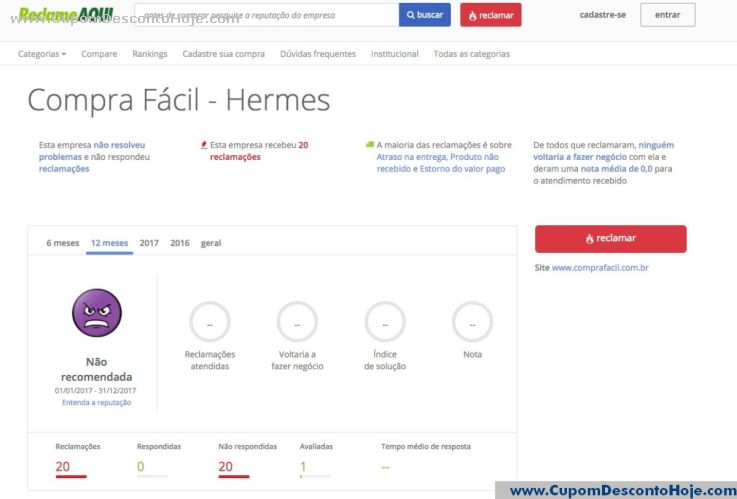Click the Avaliadas count of 1
Screen dimensions: 737x499
303,467
